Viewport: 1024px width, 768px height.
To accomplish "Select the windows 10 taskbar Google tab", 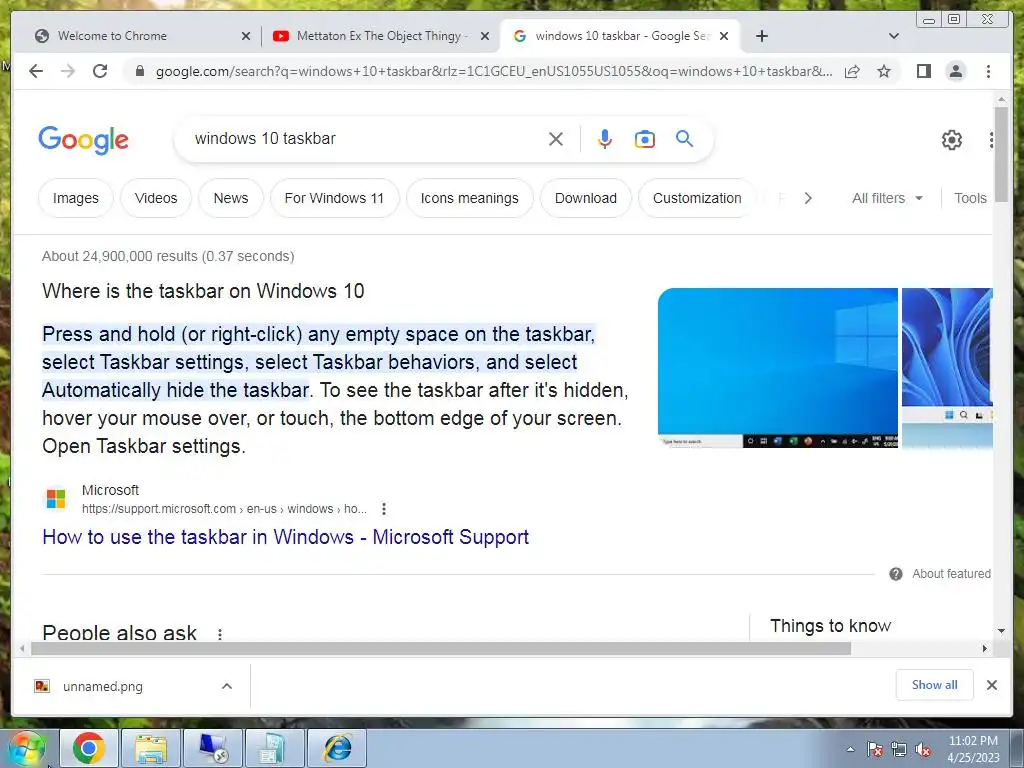I will [620, 36].
